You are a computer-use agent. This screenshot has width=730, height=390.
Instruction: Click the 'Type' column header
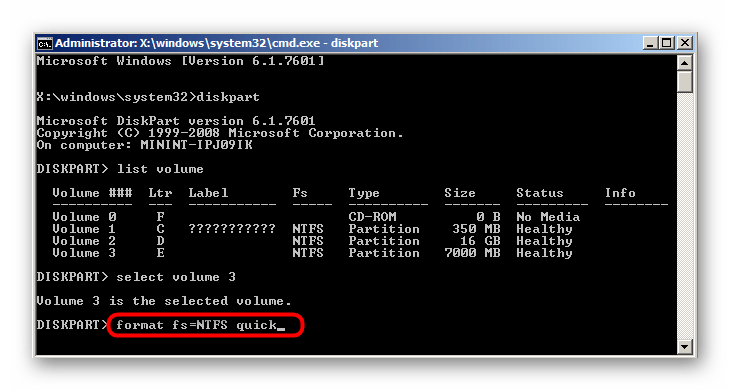pos(364,193)
